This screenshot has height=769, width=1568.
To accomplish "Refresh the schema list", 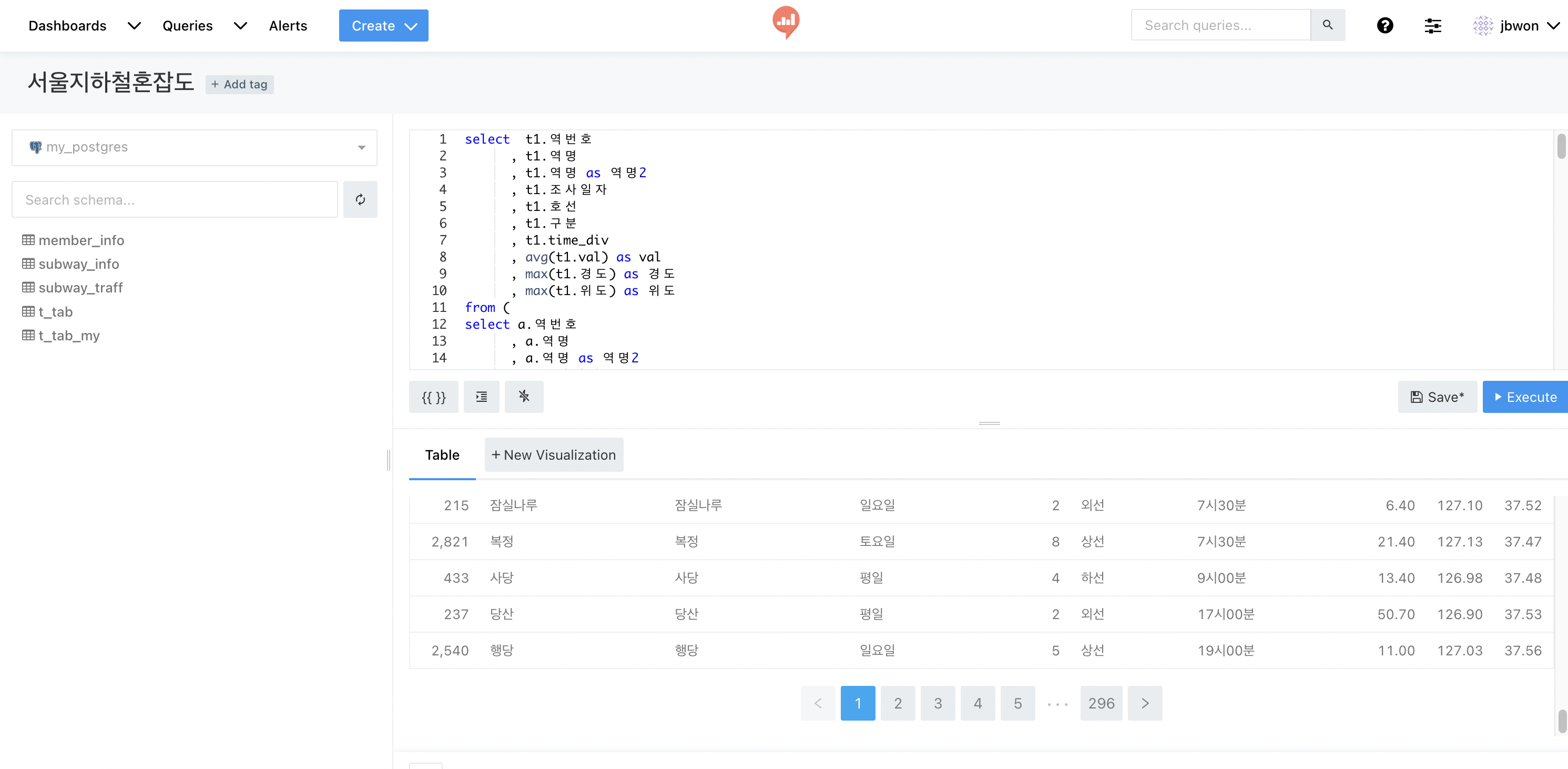I will pos(360,200).
